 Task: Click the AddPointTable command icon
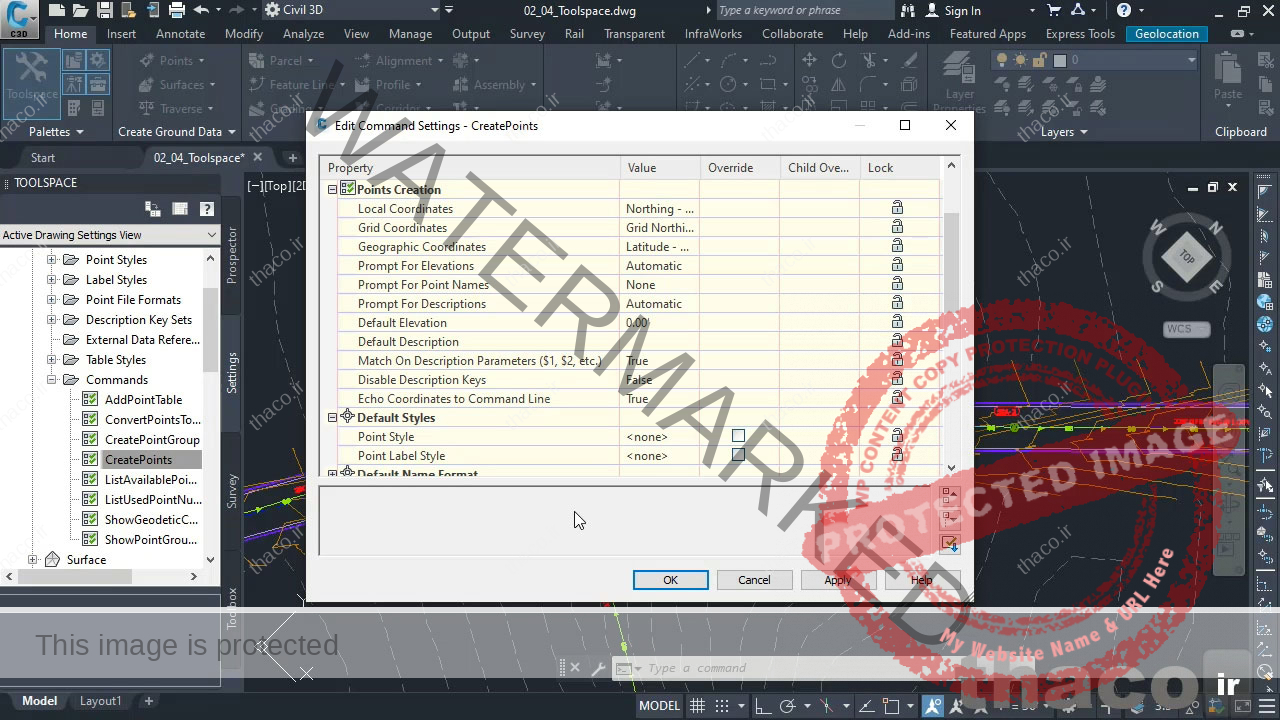click(92, 400)
